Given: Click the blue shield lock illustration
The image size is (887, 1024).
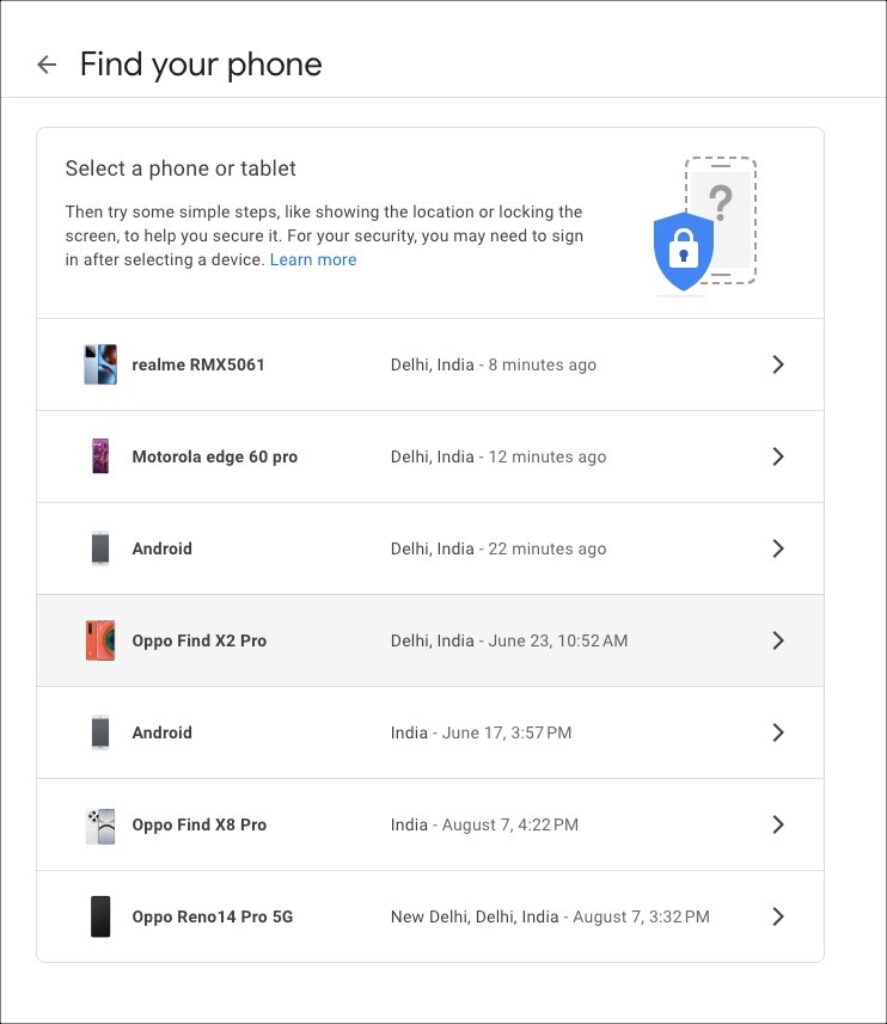Looking at the screenshot, I should pyautogui.click(x=683, y=251).
